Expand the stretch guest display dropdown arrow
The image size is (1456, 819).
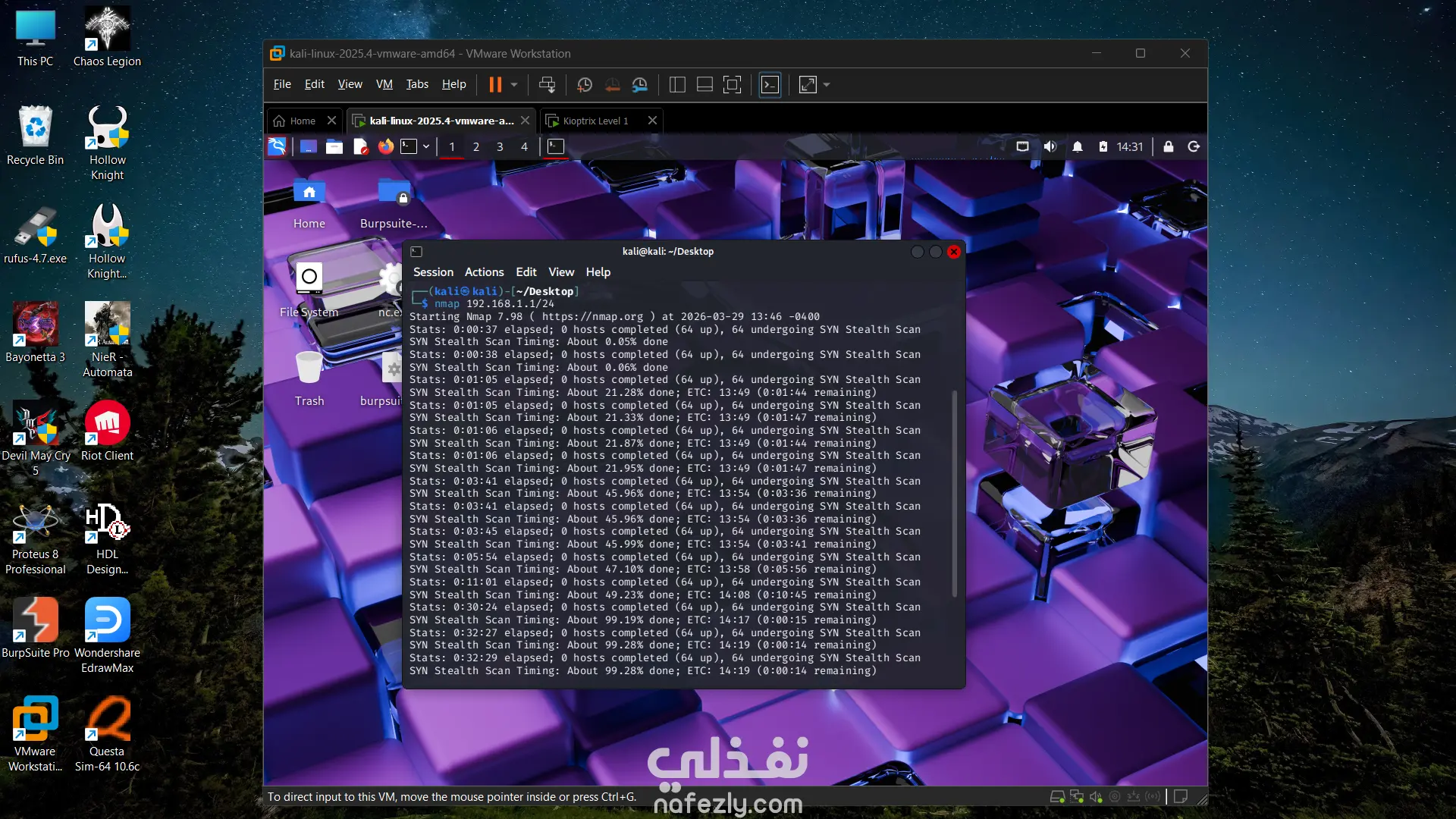point(827,85)
